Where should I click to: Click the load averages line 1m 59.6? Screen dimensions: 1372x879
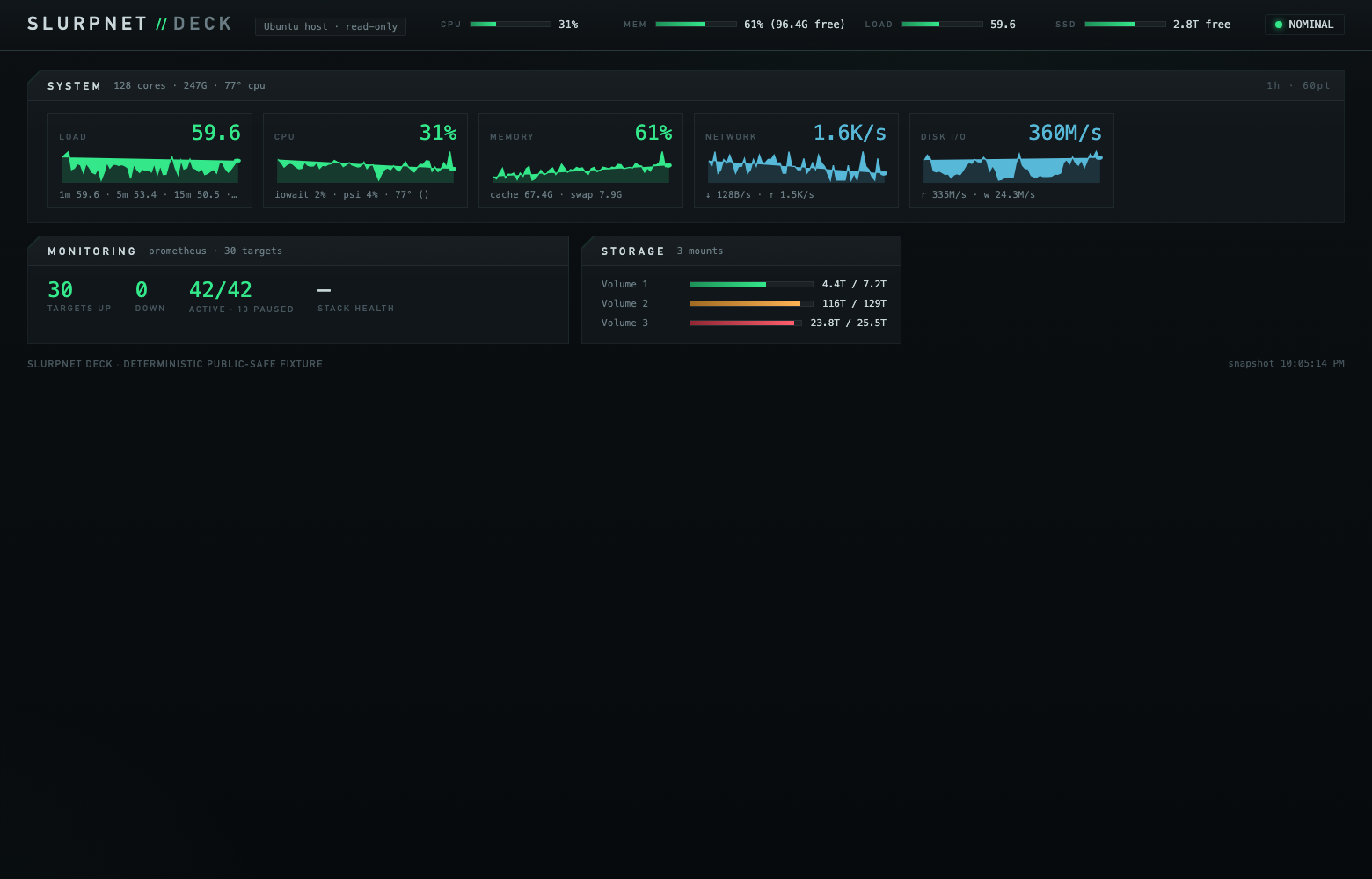click(x=148, y=195)
